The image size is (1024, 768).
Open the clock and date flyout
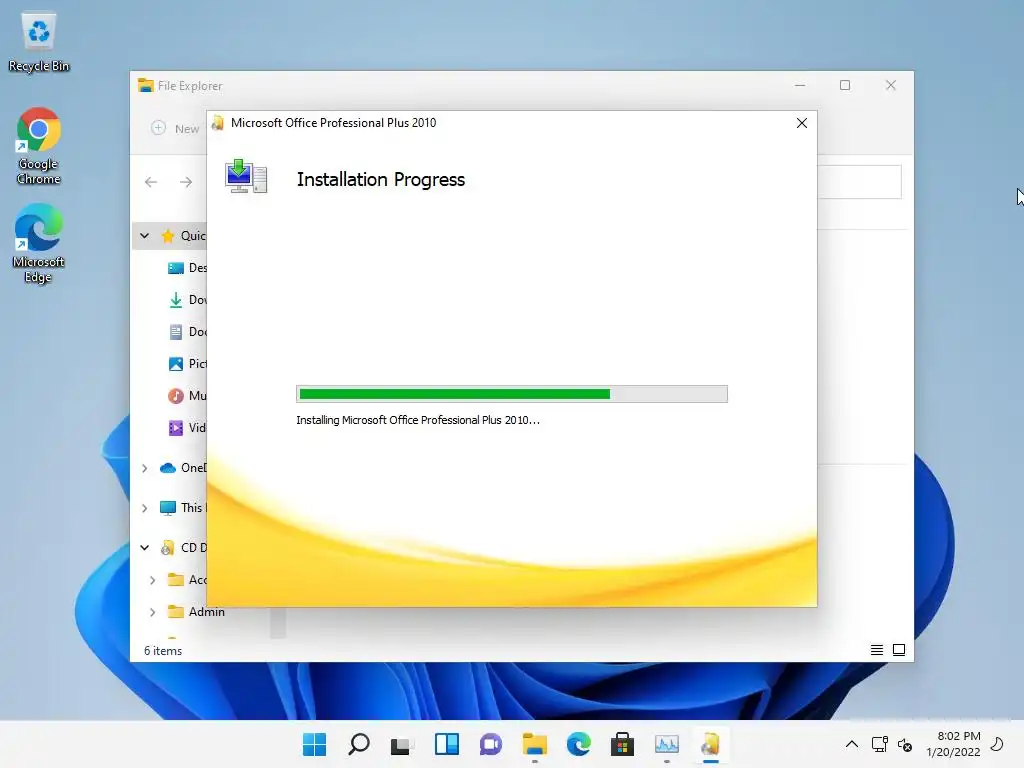953,744
